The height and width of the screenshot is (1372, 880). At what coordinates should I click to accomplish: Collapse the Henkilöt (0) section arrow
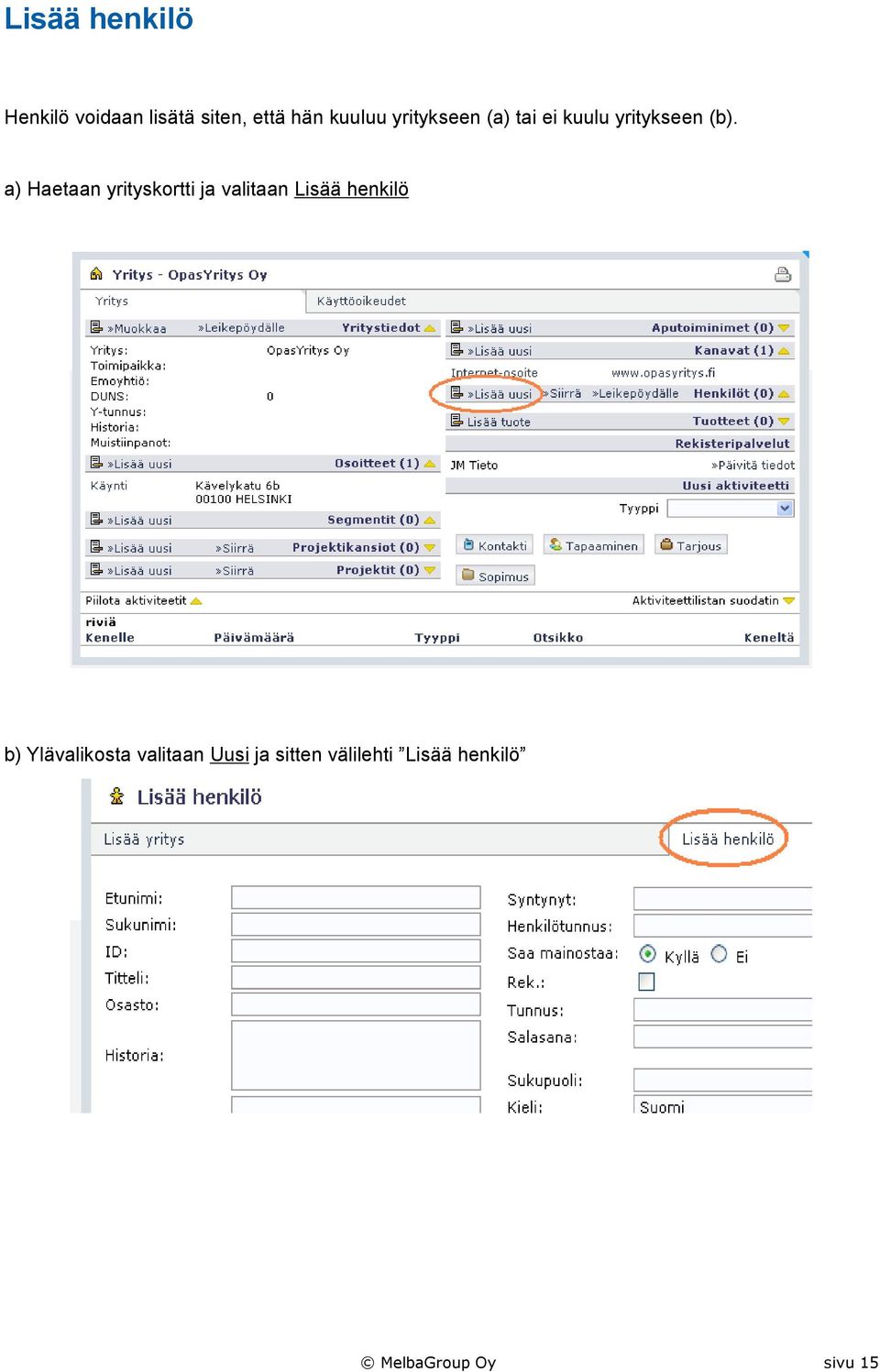[784, 394]
